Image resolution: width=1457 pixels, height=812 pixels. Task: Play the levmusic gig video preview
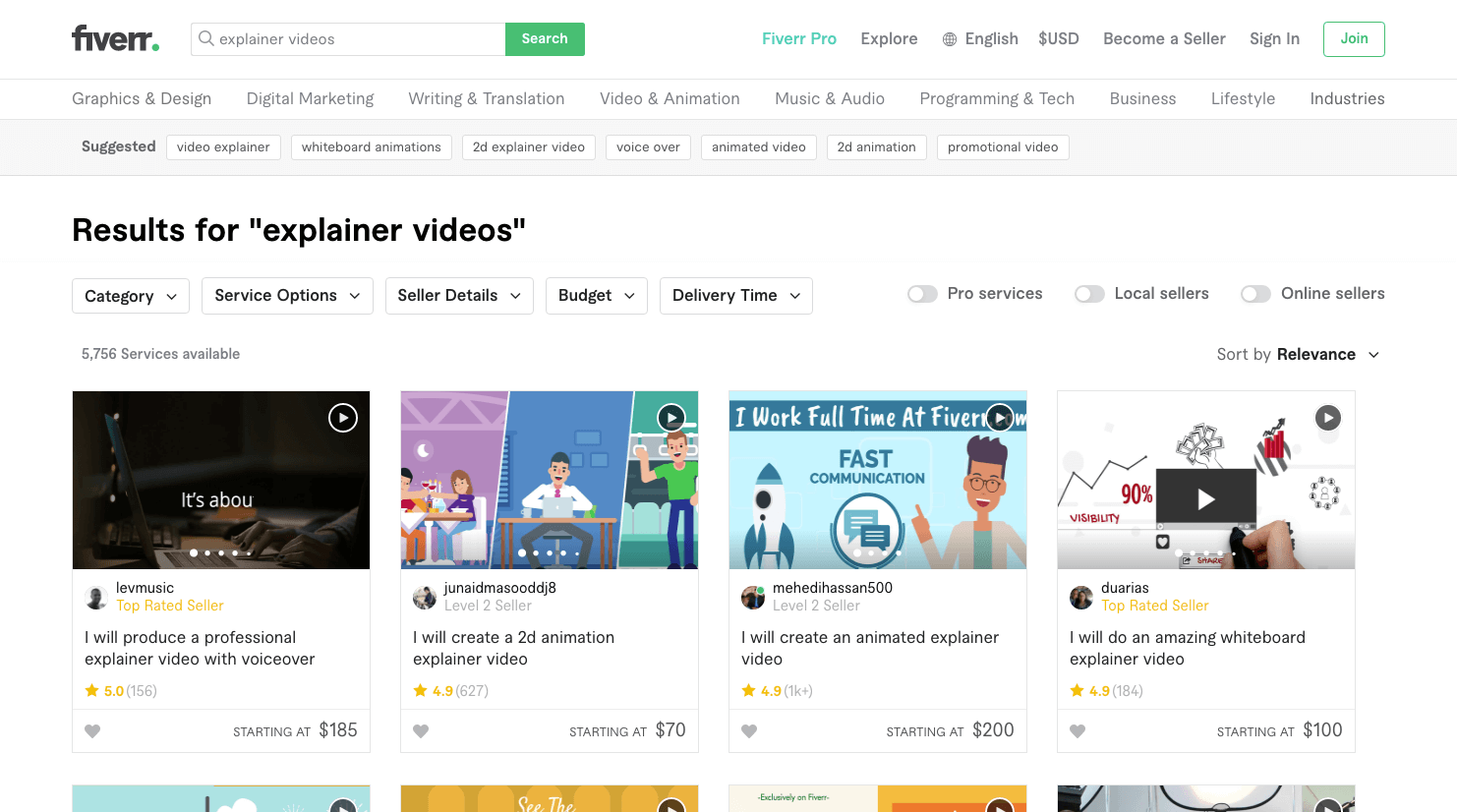pos(342,418)
